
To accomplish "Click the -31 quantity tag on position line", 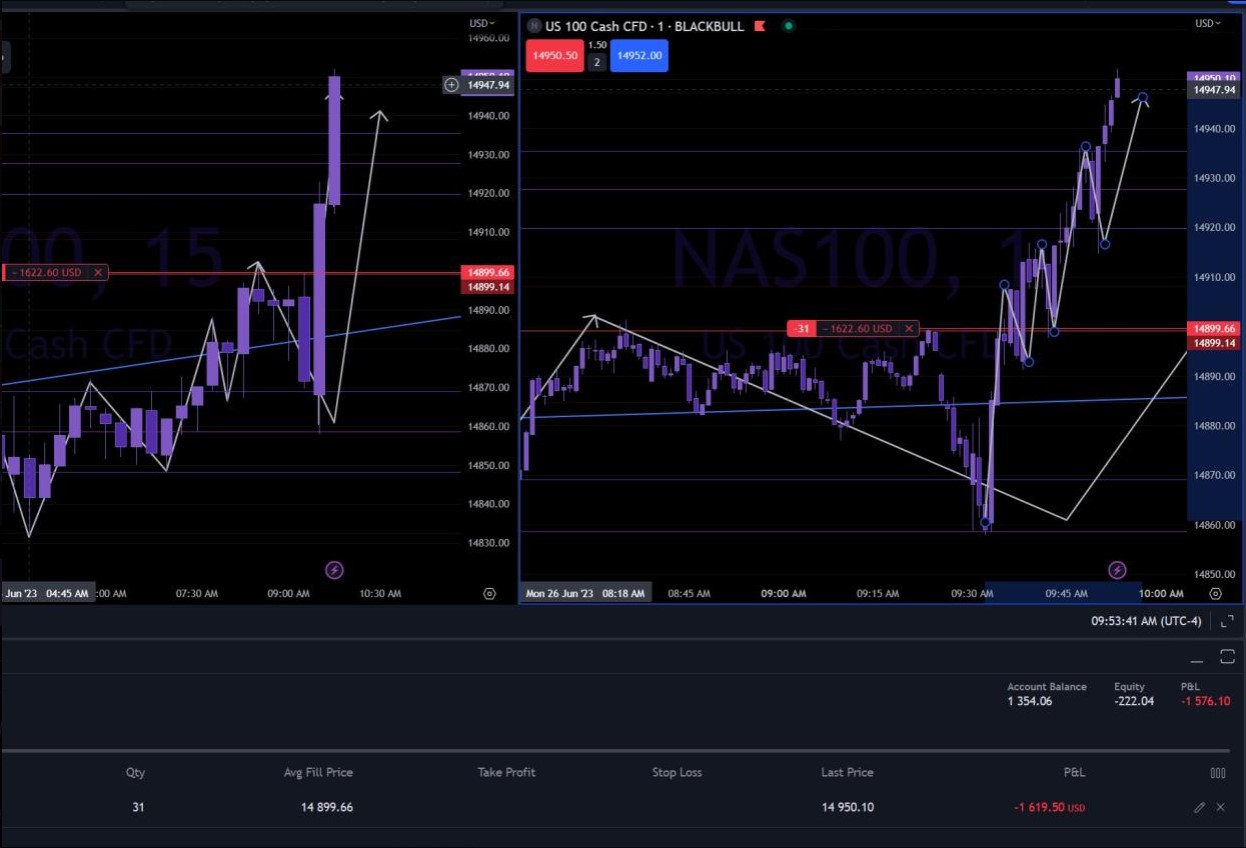I will pyautogui.click(x=801, y=328).
